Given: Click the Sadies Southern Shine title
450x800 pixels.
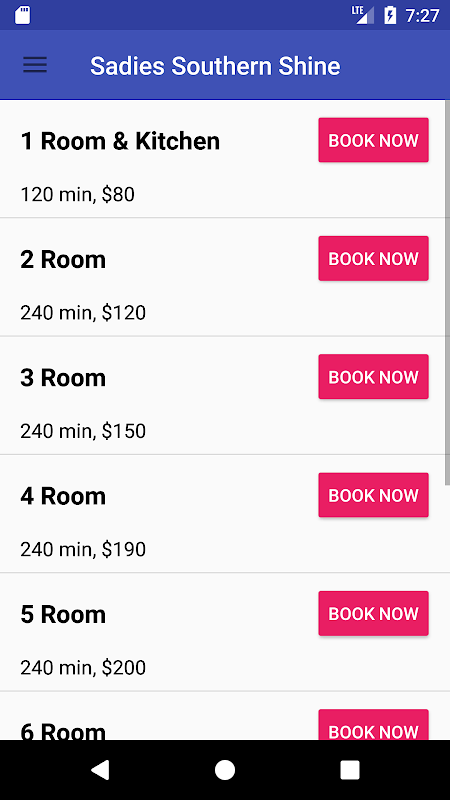Looking at the screenshot, I should tap(215, 66).
